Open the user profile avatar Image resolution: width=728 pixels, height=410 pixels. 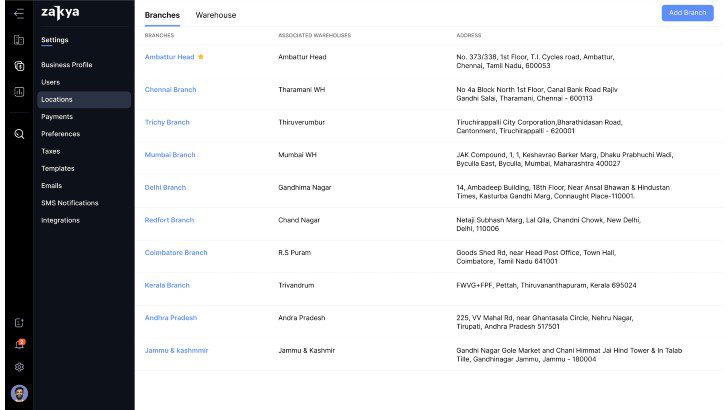tap(19, 393)
